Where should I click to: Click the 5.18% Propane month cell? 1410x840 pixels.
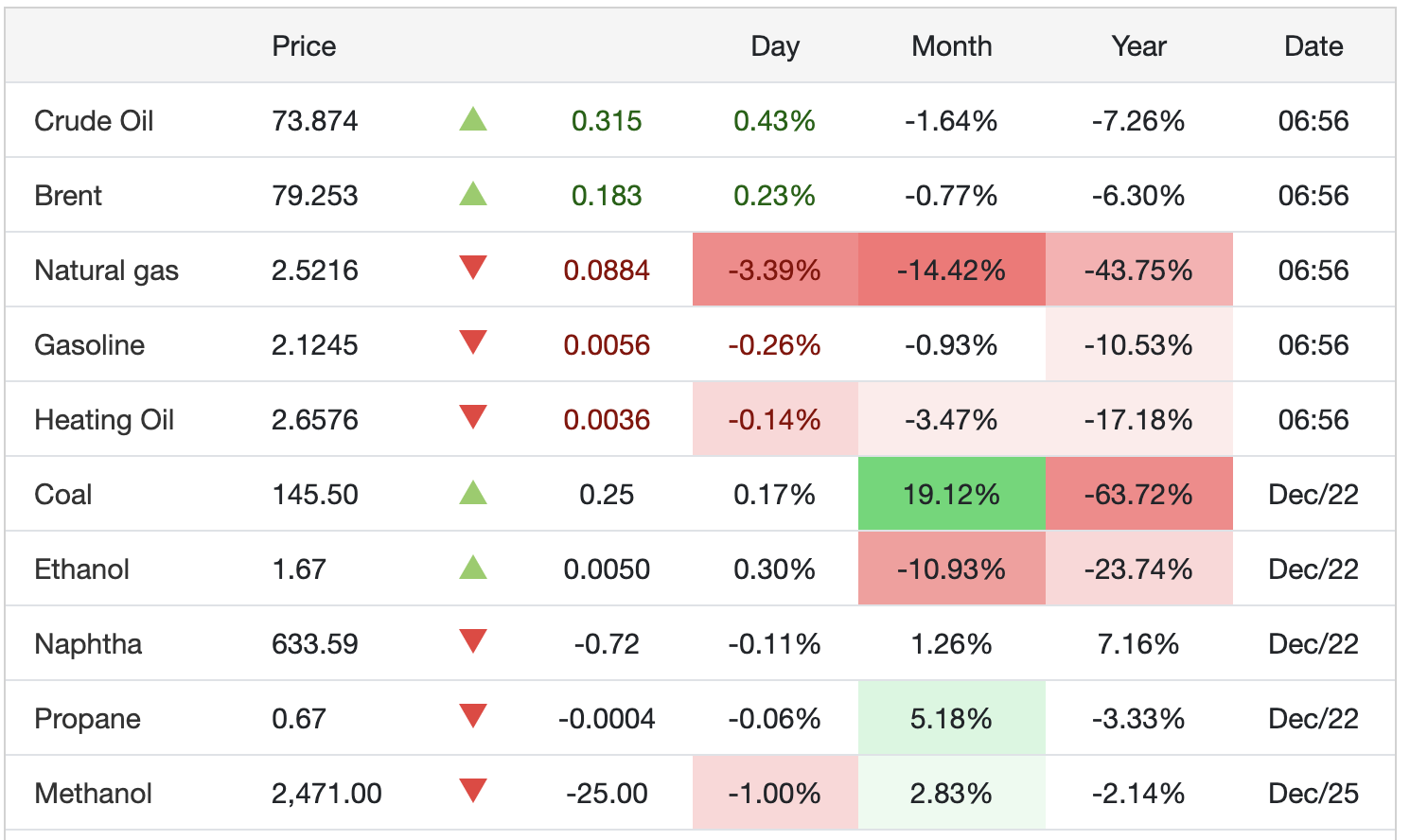[x=952, y=718]
